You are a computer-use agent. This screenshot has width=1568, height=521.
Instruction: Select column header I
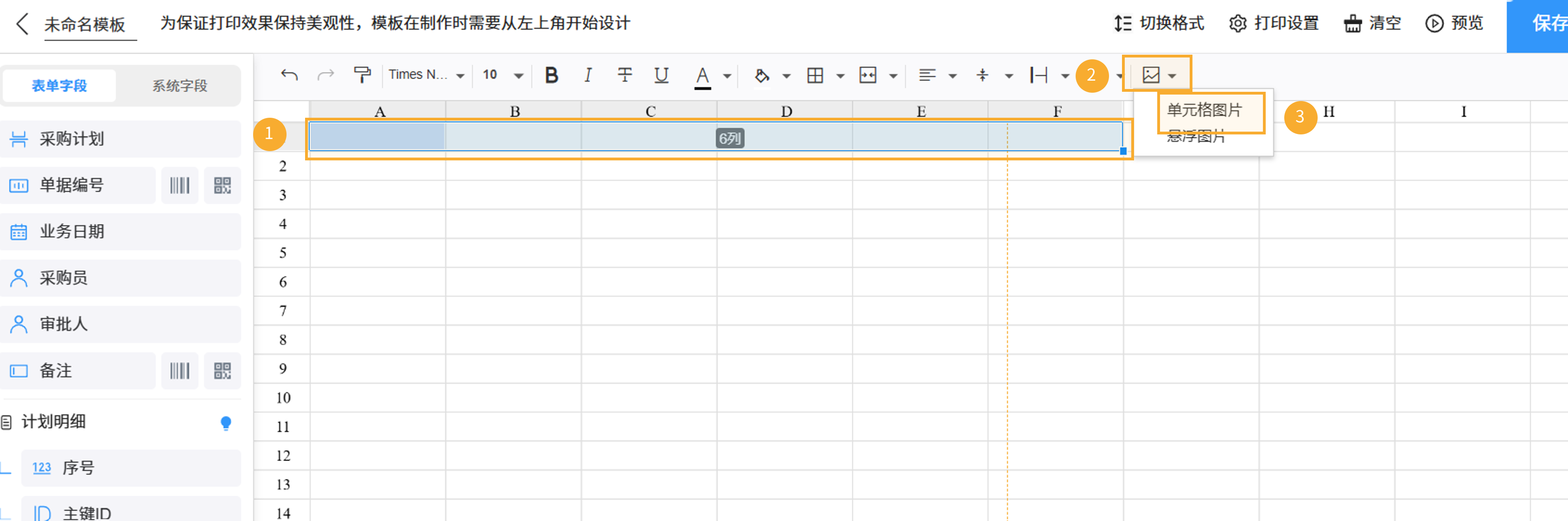pos(1463,111)
